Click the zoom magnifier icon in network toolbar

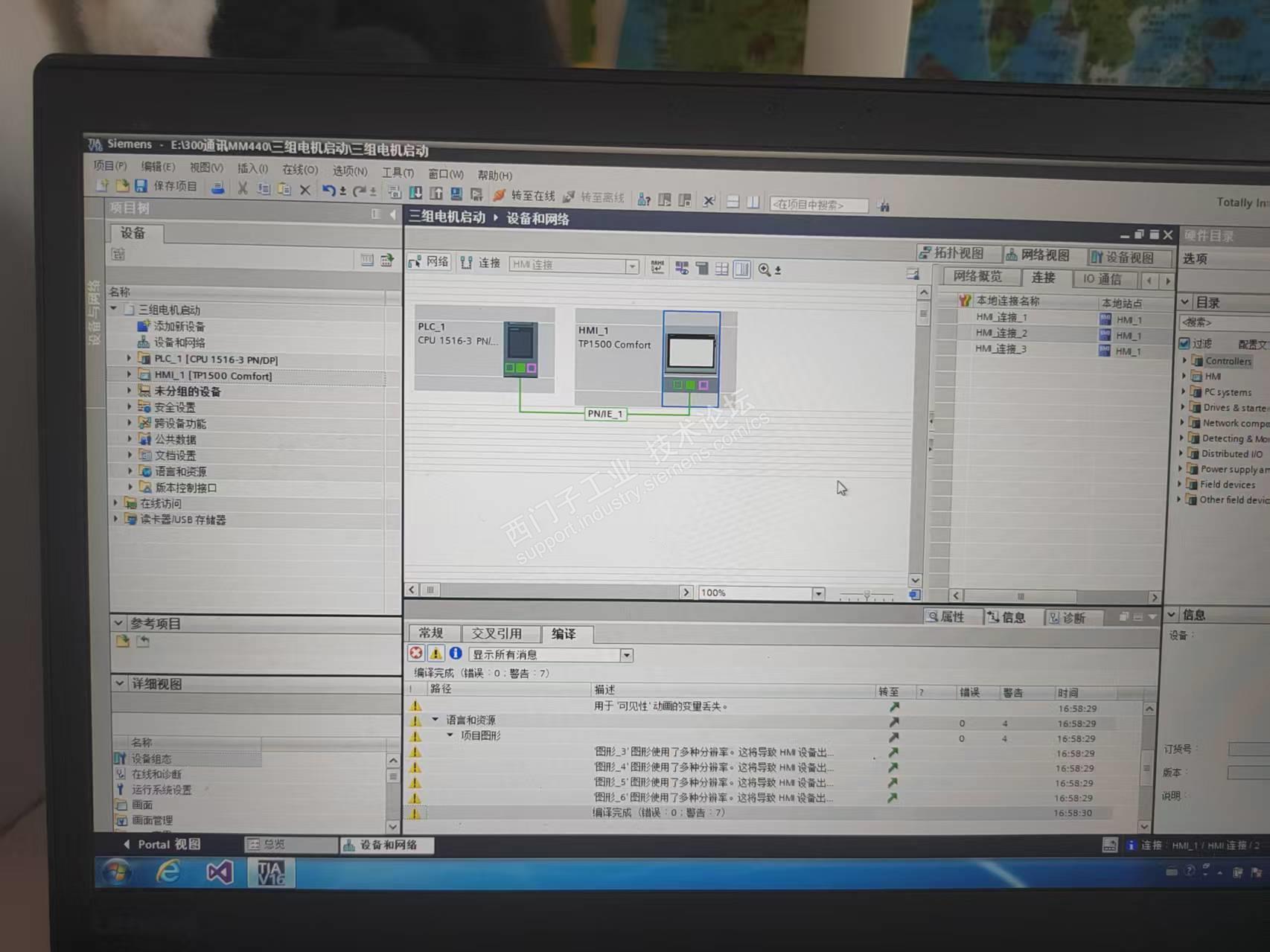(x=765, y=269)
